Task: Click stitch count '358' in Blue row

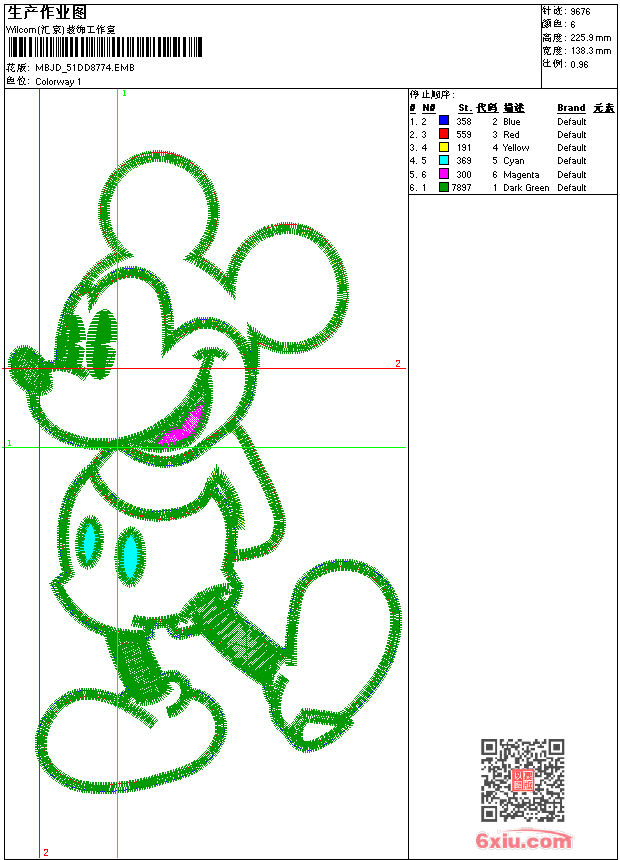Action: pyautogui.click(x=464, y=122)
